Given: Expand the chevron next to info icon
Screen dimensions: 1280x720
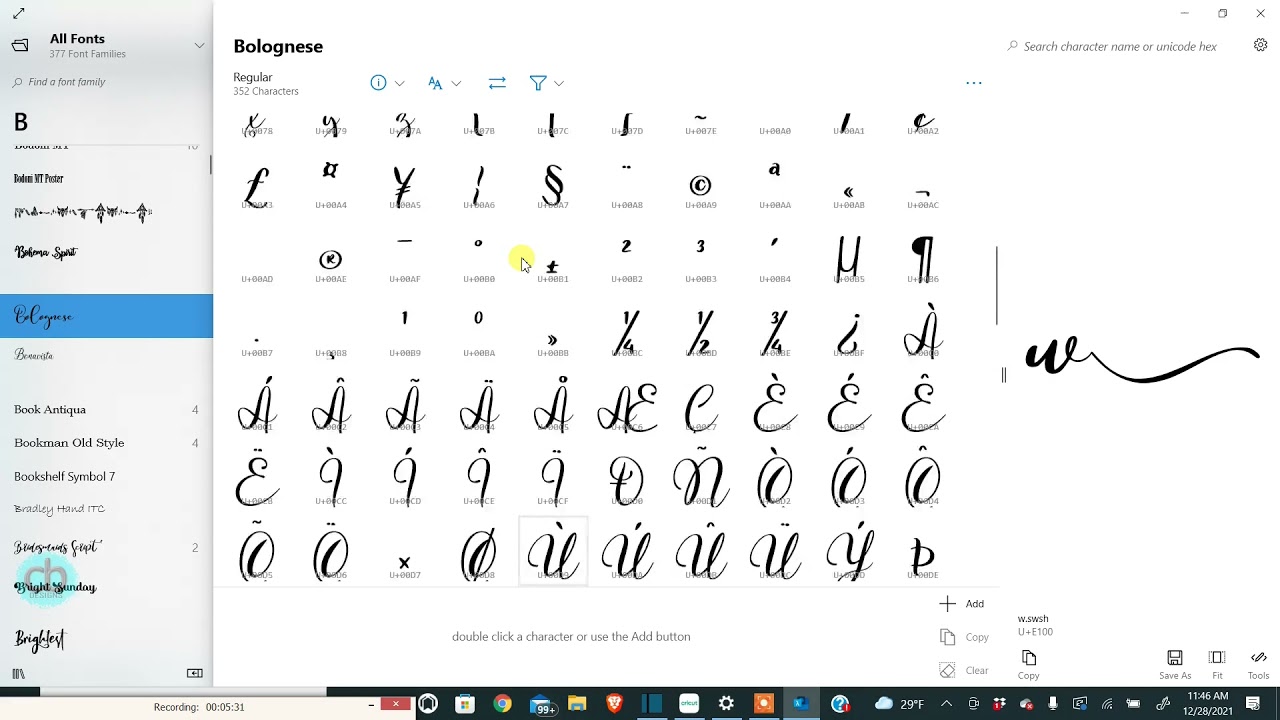Looking at the screenshot, I should point(400,84).
